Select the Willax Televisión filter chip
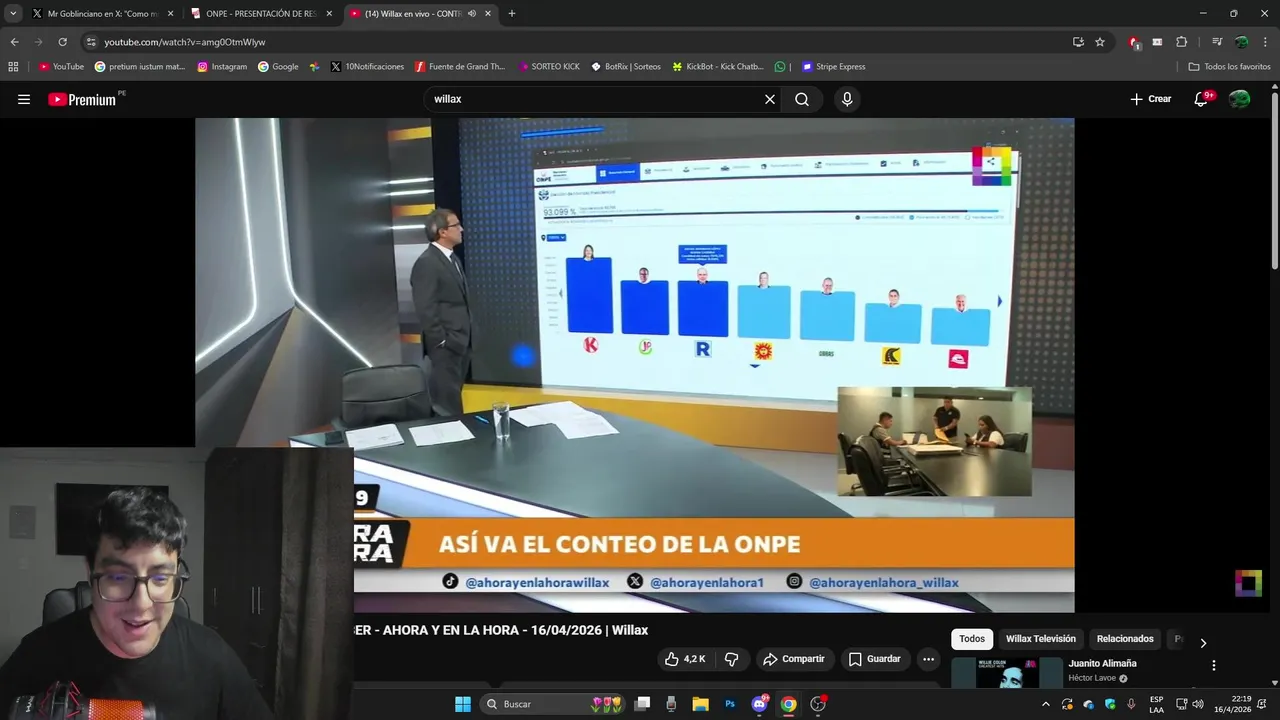Screen dimensions: 1280x720 tap(1041, 639)
